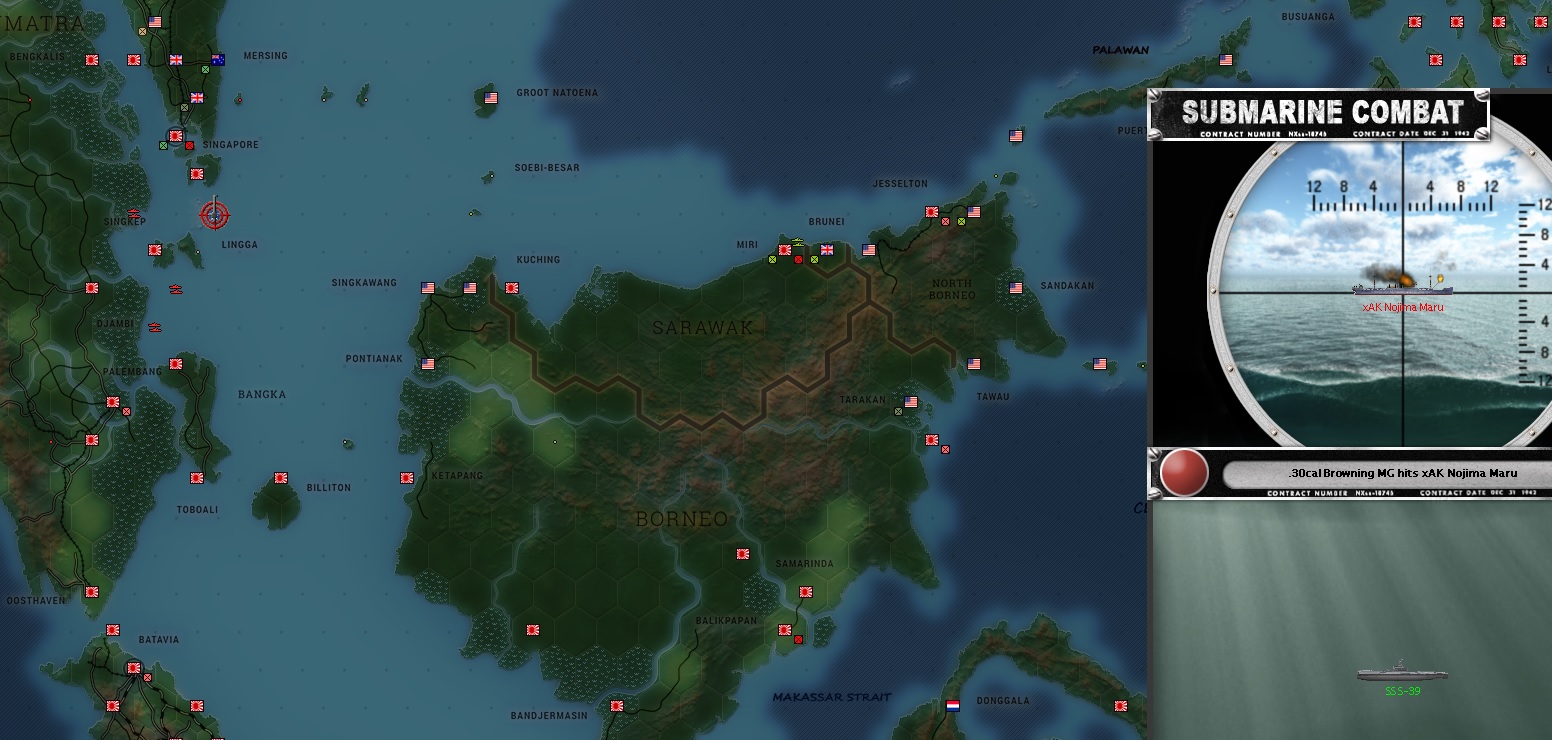The image size is (1552, 740).
Task: Click the US flag base at Sandakan
Action: click(1016, 288)
